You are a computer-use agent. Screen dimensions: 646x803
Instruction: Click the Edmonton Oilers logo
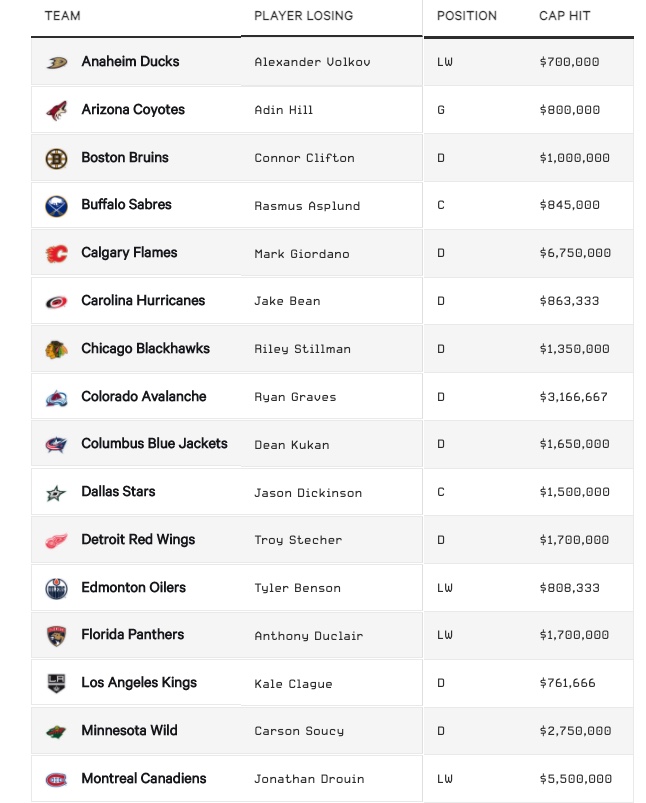pos(56,589)
